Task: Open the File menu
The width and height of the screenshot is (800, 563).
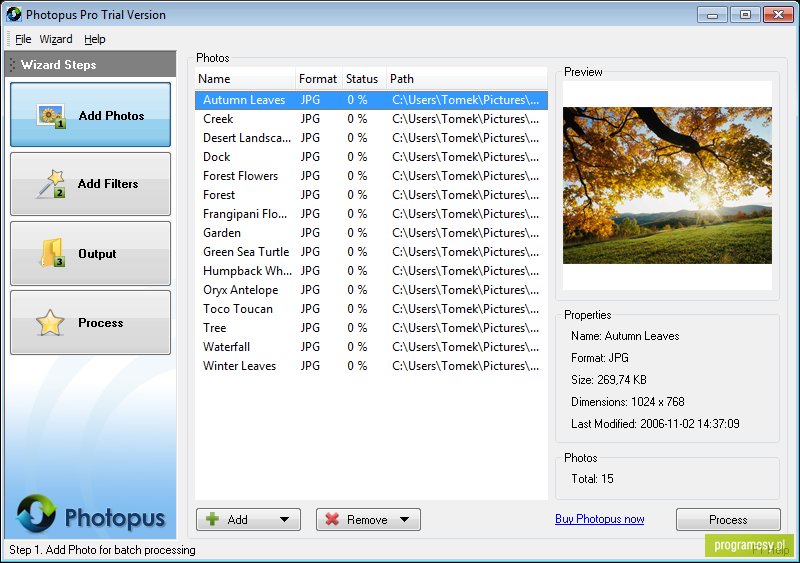Action: [23, 39]
